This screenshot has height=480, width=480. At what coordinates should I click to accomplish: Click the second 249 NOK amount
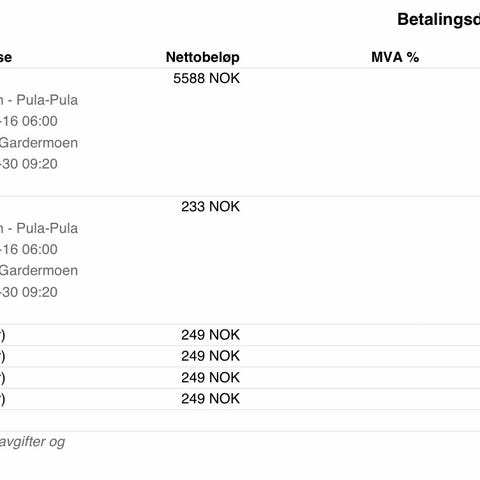(210, 356)
